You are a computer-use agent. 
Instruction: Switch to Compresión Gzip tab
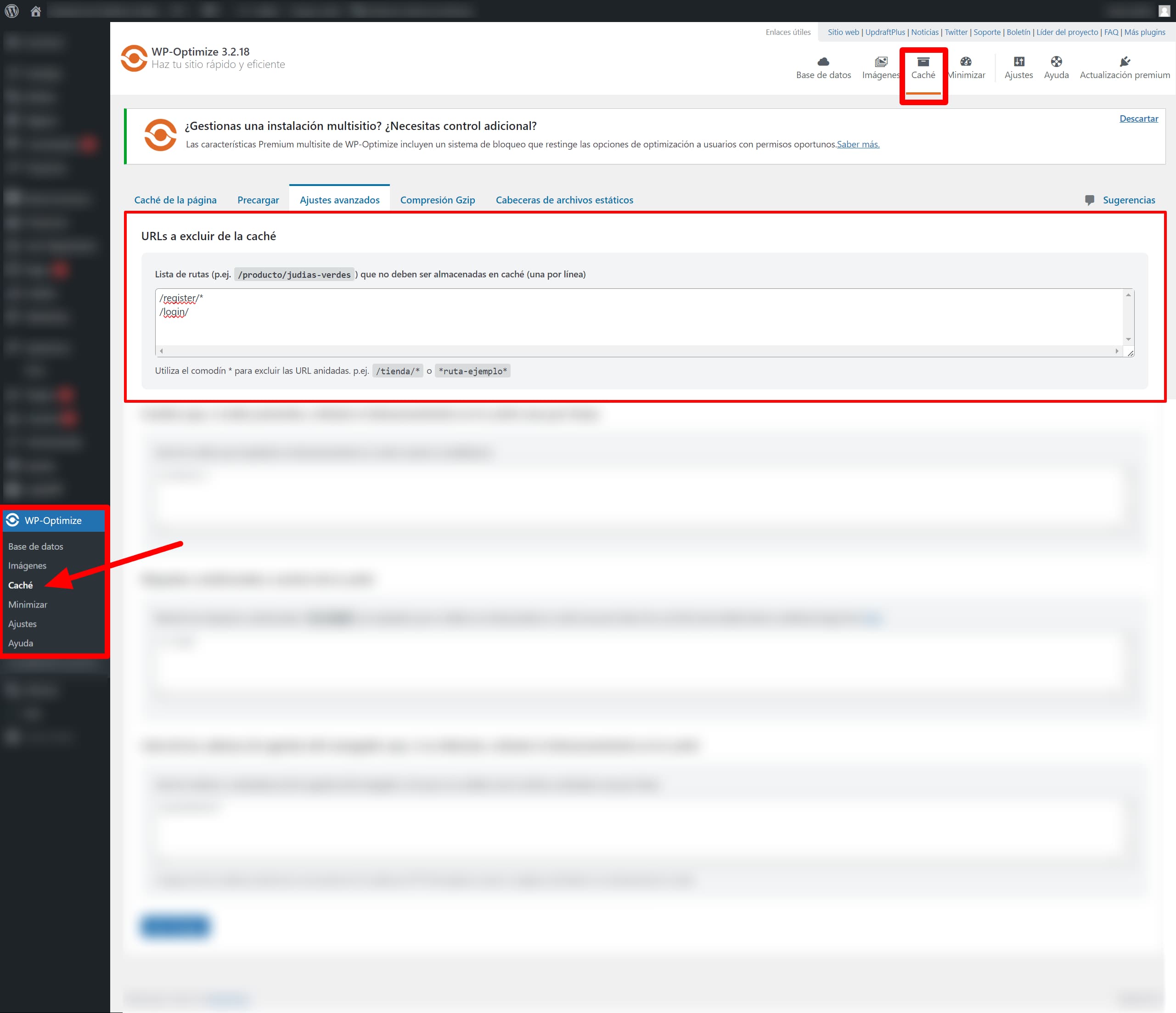[437, 200]
